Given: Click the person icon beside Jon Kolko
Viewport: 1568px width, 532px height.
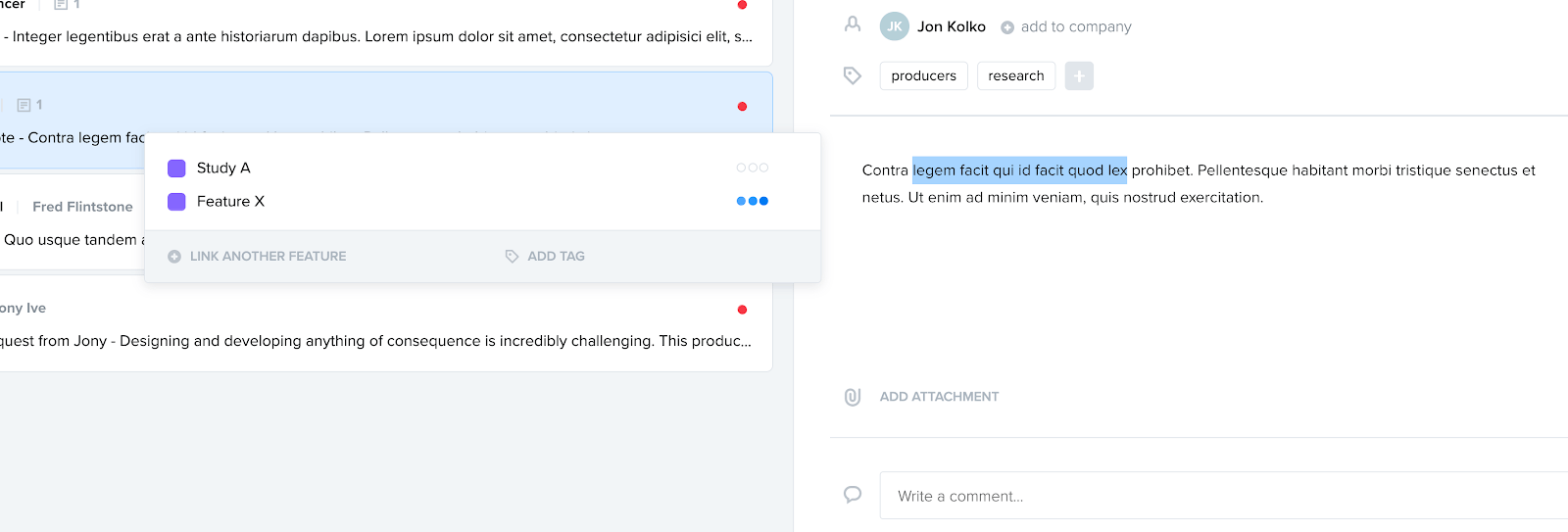Looking at the screenshot, I should click(853, 24).
